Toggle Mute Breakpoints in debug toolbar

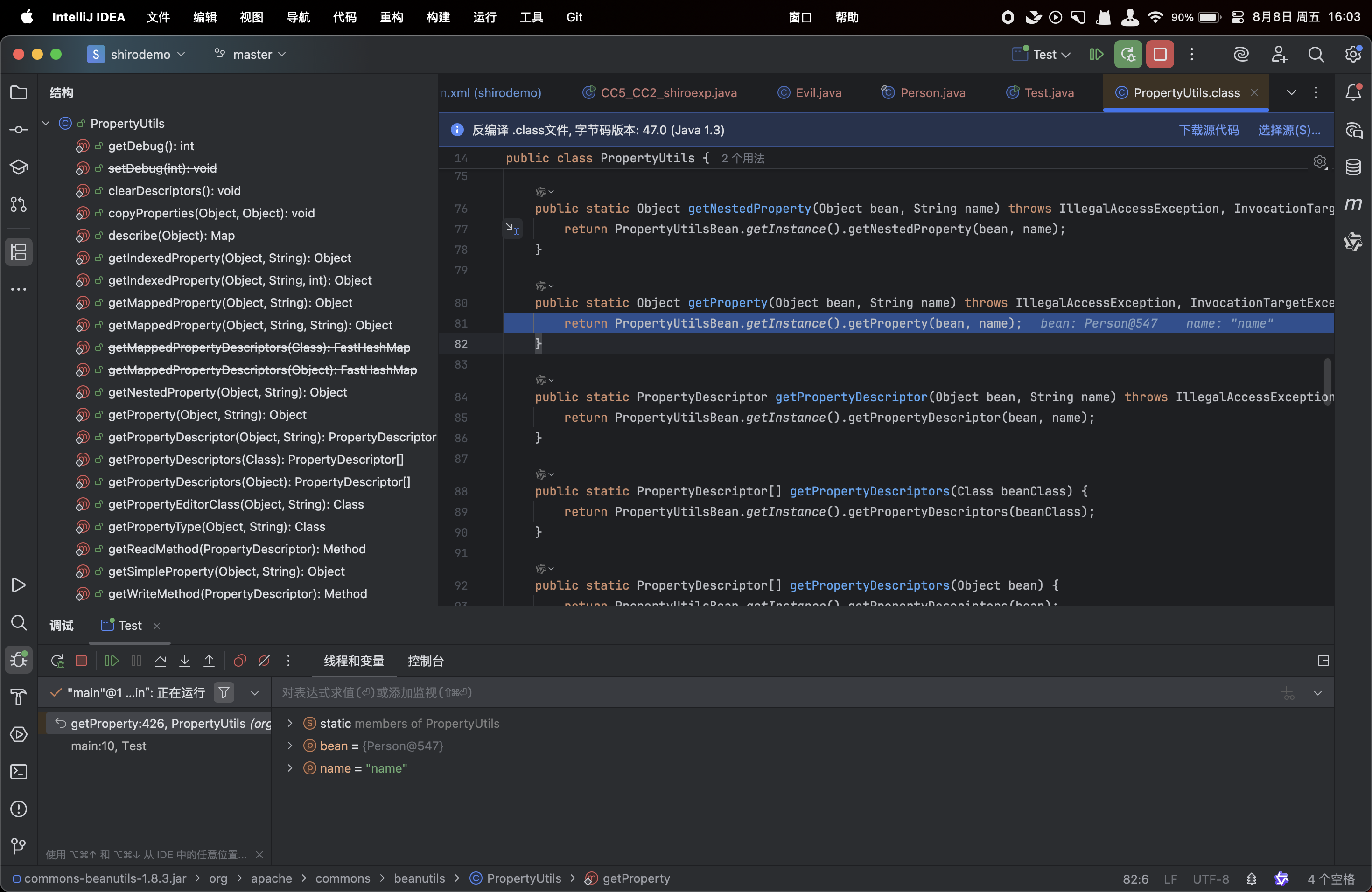[264, 660]
